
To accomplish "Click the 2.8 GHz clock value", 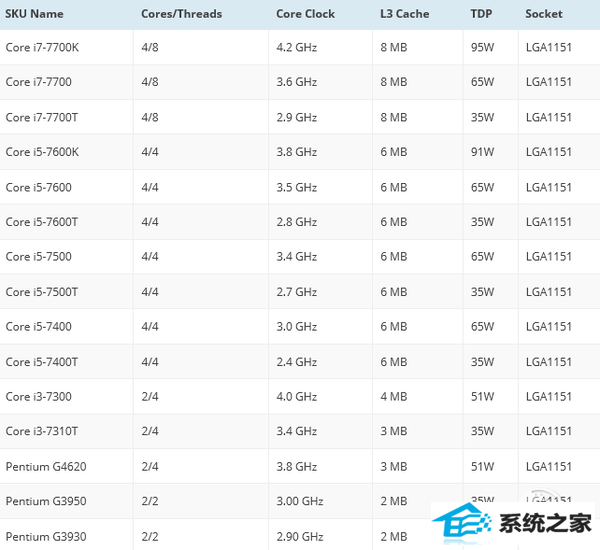I will [297, 222].
